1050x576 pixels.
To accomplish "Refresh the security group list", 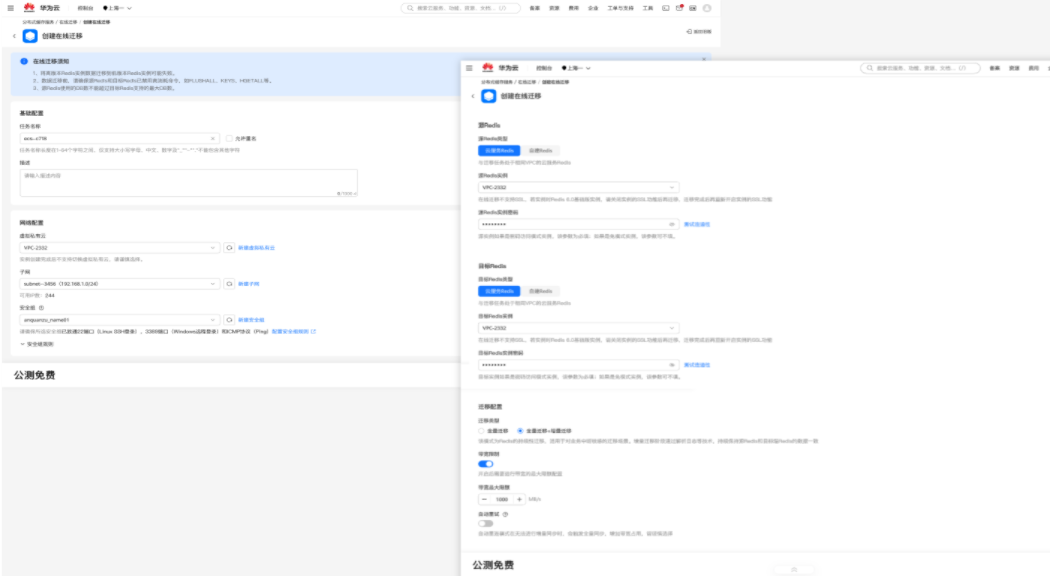I will point(229,320).
